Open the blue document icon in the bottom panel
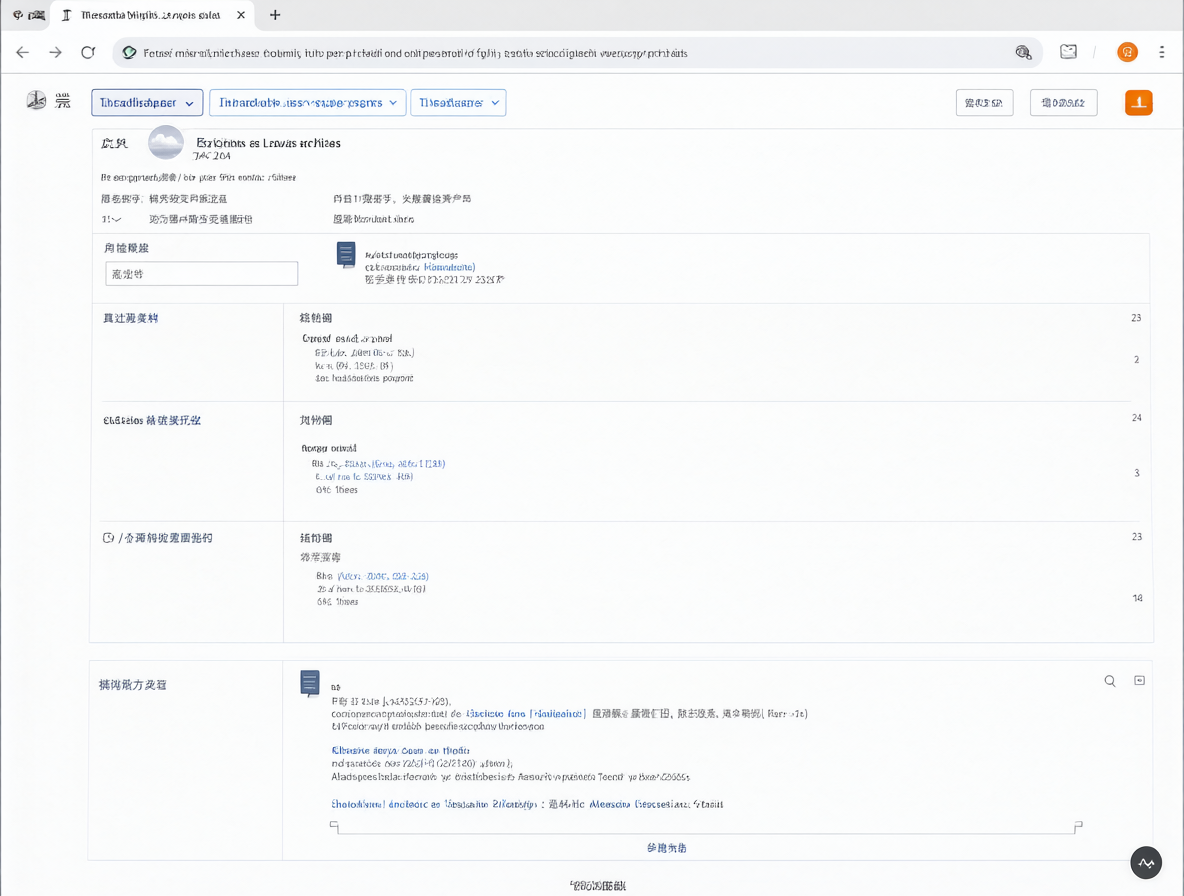Image resolution: width=1184 pixels, height=896 pixels. click(310, 684)
